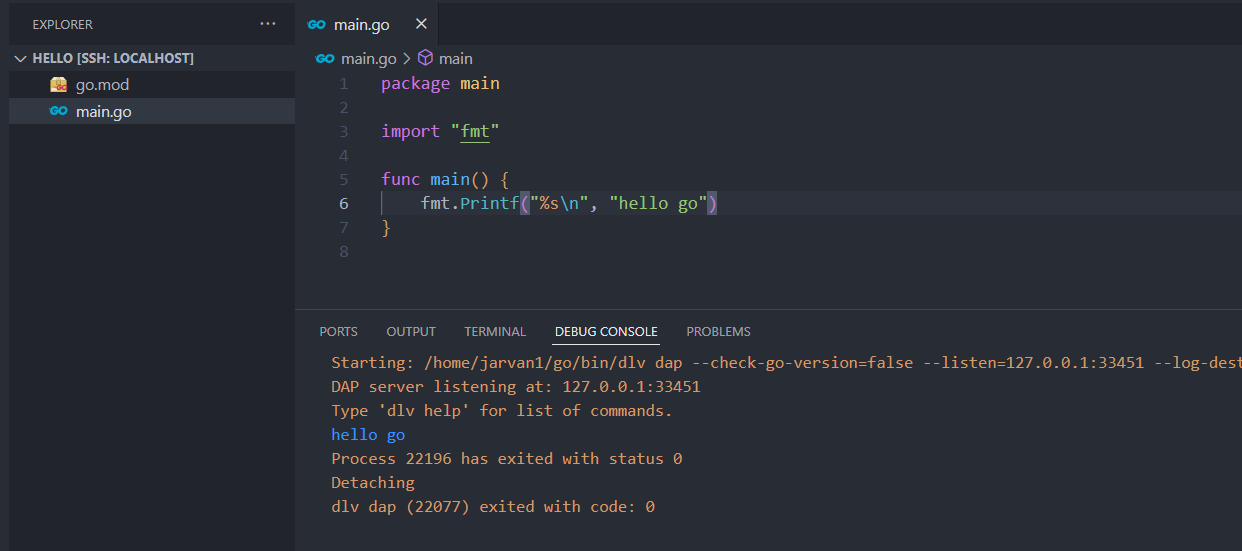
Task: Click the EXPLORER panel title
Action: [62, 24]
